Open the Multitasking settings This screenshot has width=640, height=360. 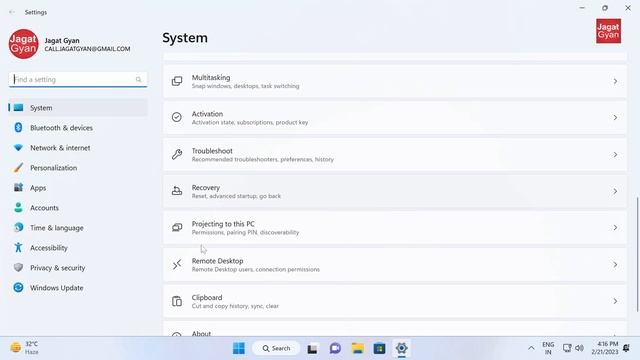[x=395, y=81]
